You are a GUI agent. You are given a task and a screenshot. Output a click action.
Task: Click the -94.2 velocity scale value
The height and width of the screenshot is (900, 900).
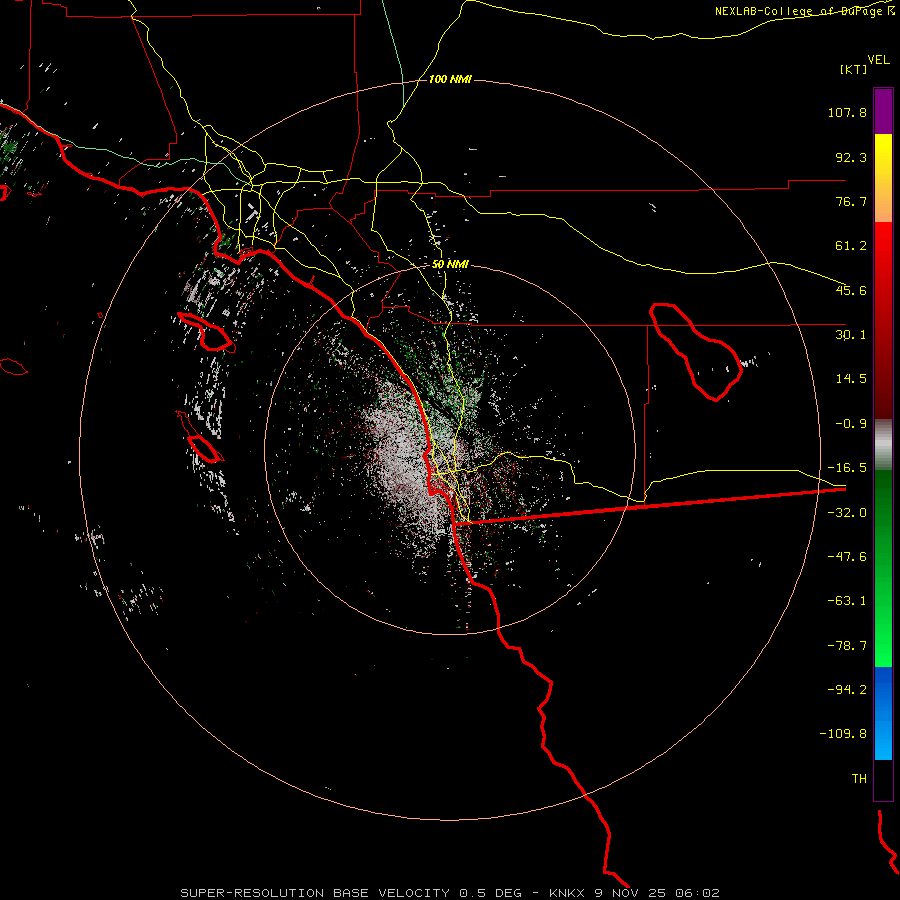pos(847,689)
